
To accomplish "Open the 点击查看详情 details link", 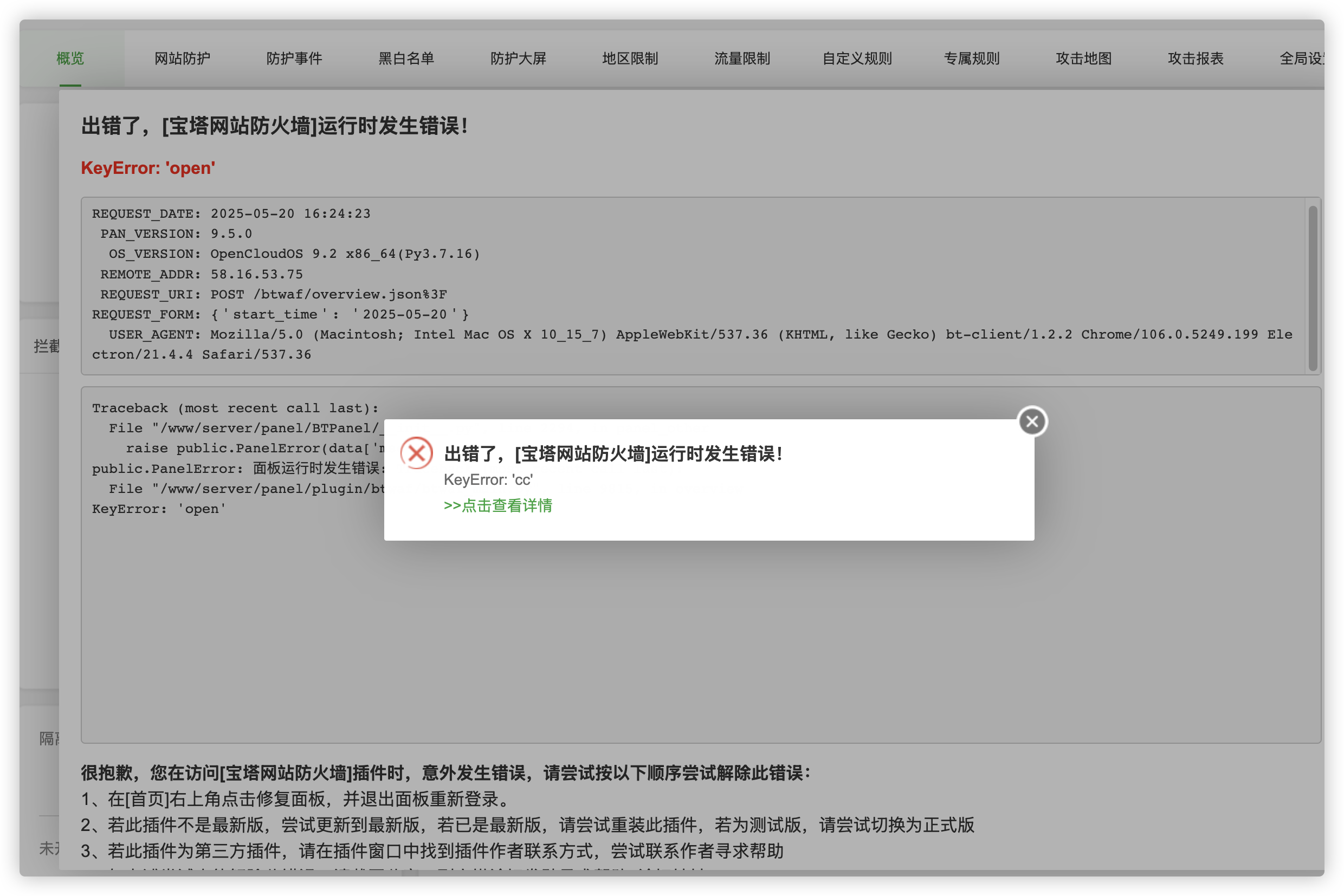I will pyautogui.click(x=497, y=506).
